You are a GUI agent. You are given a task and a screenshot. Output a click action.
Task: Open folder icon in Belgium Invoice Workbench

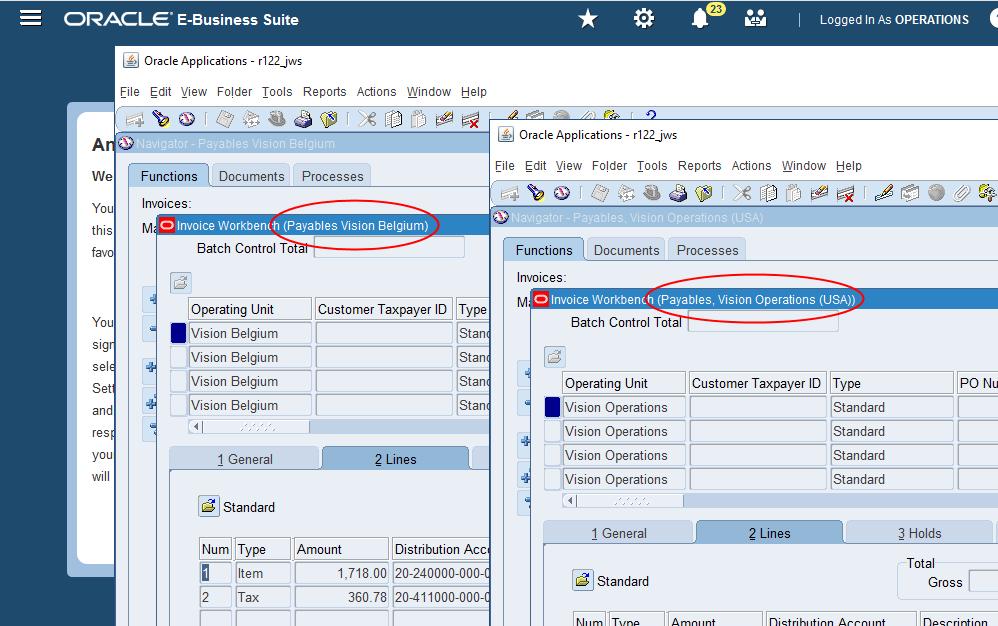pos(181,282)
